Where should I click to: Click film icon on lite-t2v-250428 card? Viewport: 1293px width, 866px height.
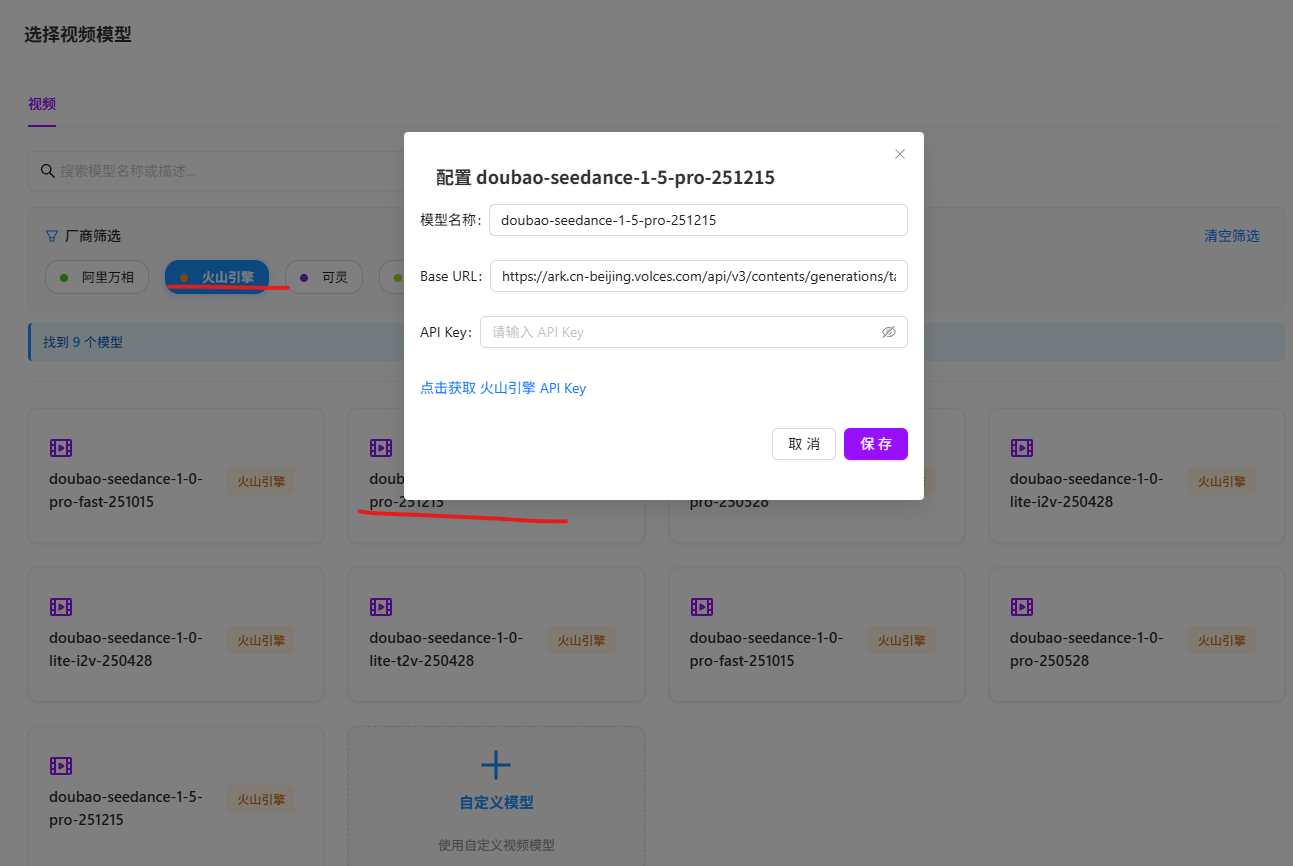[x=380, y=606]
